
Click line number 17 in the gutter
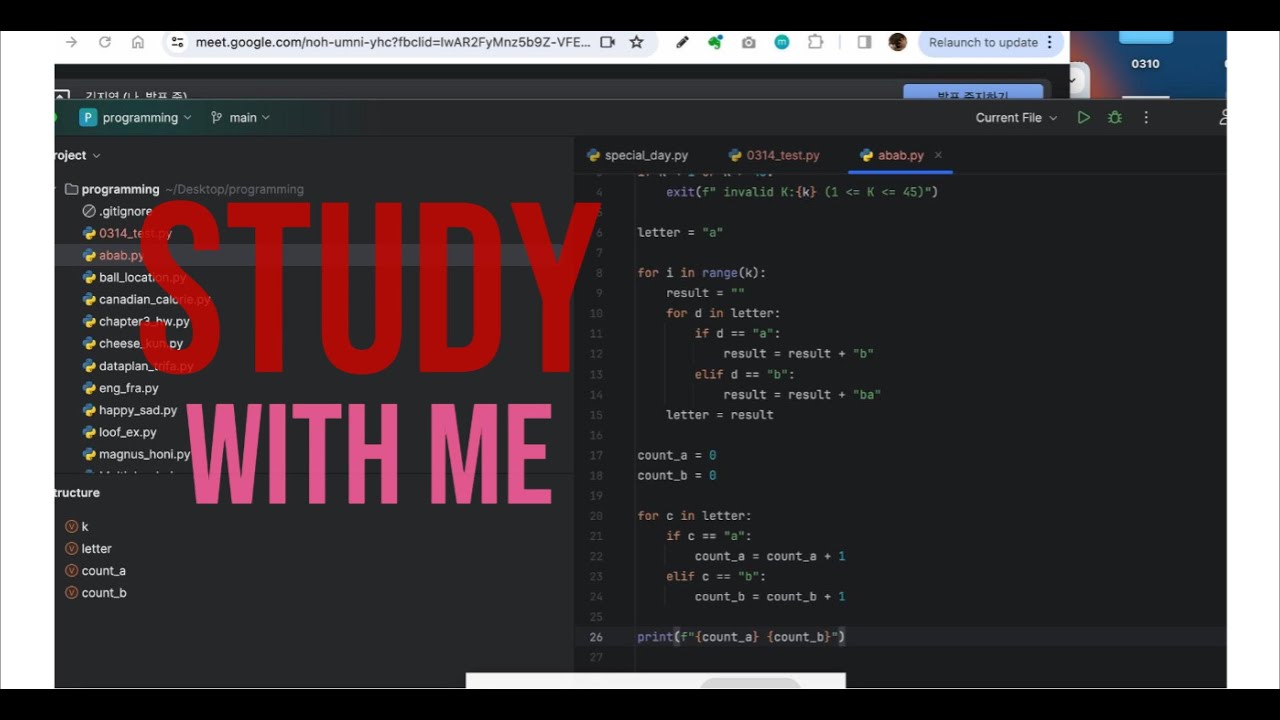(596, 455)
